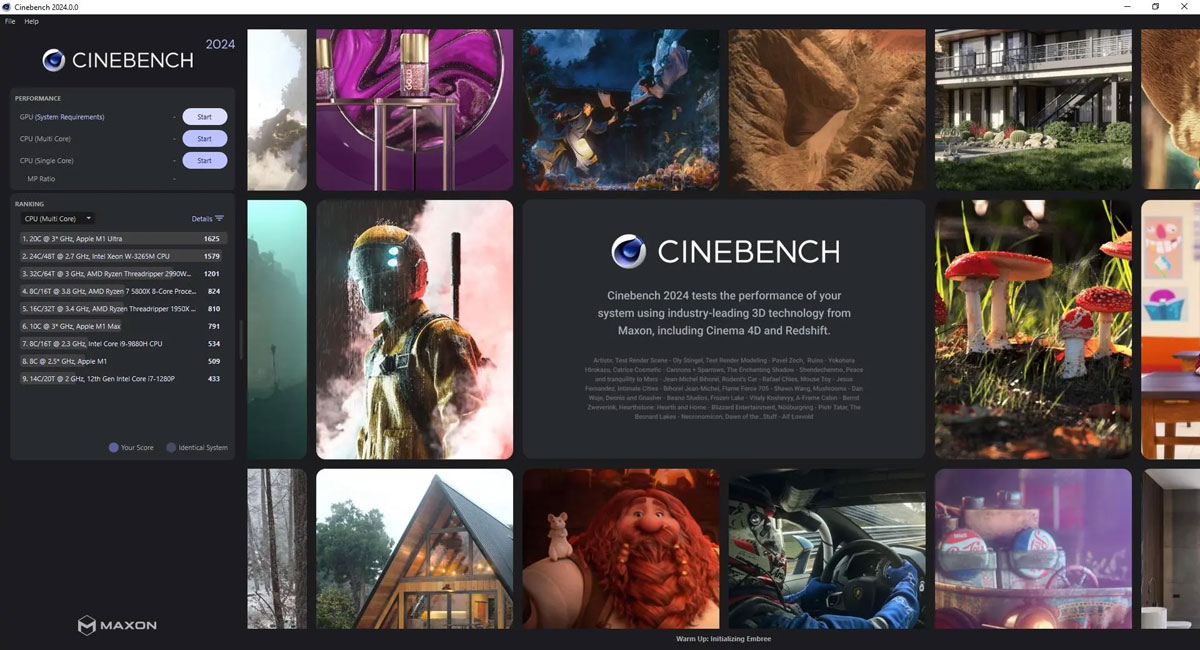Click the 1579 score value
The width and height of the screenshot is (1200, 650).
(211, 256)
